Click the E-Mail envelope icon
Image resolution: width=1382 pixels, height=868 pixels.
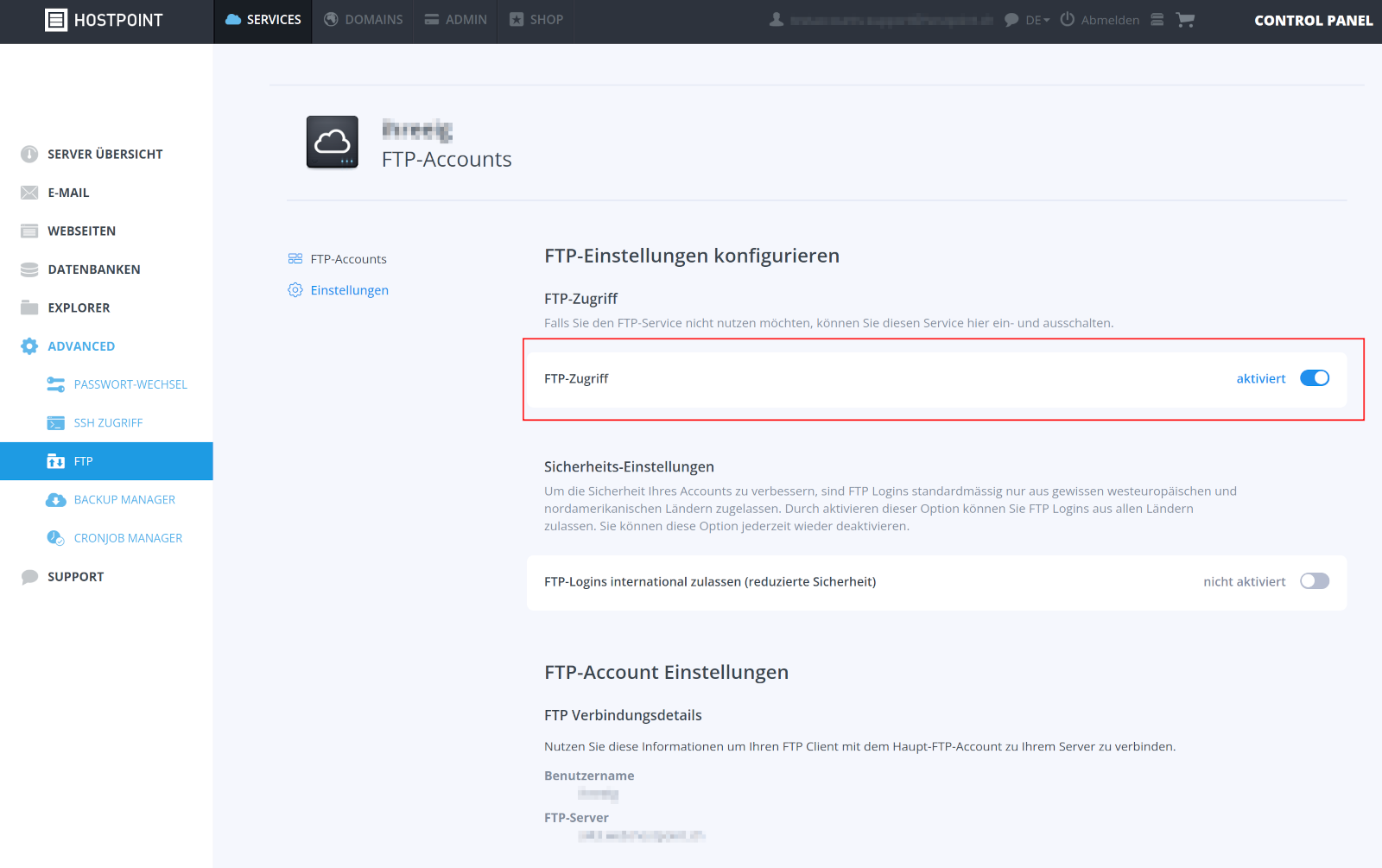(29, 193)
